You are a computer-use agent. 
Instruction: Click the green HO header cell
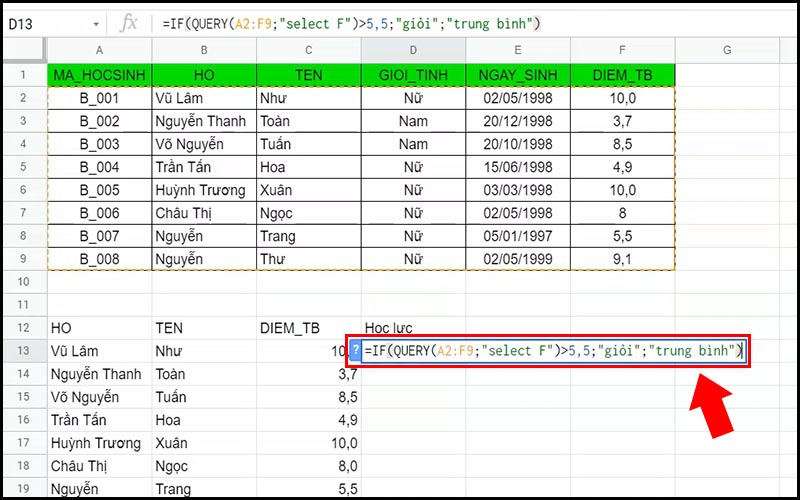204,75
